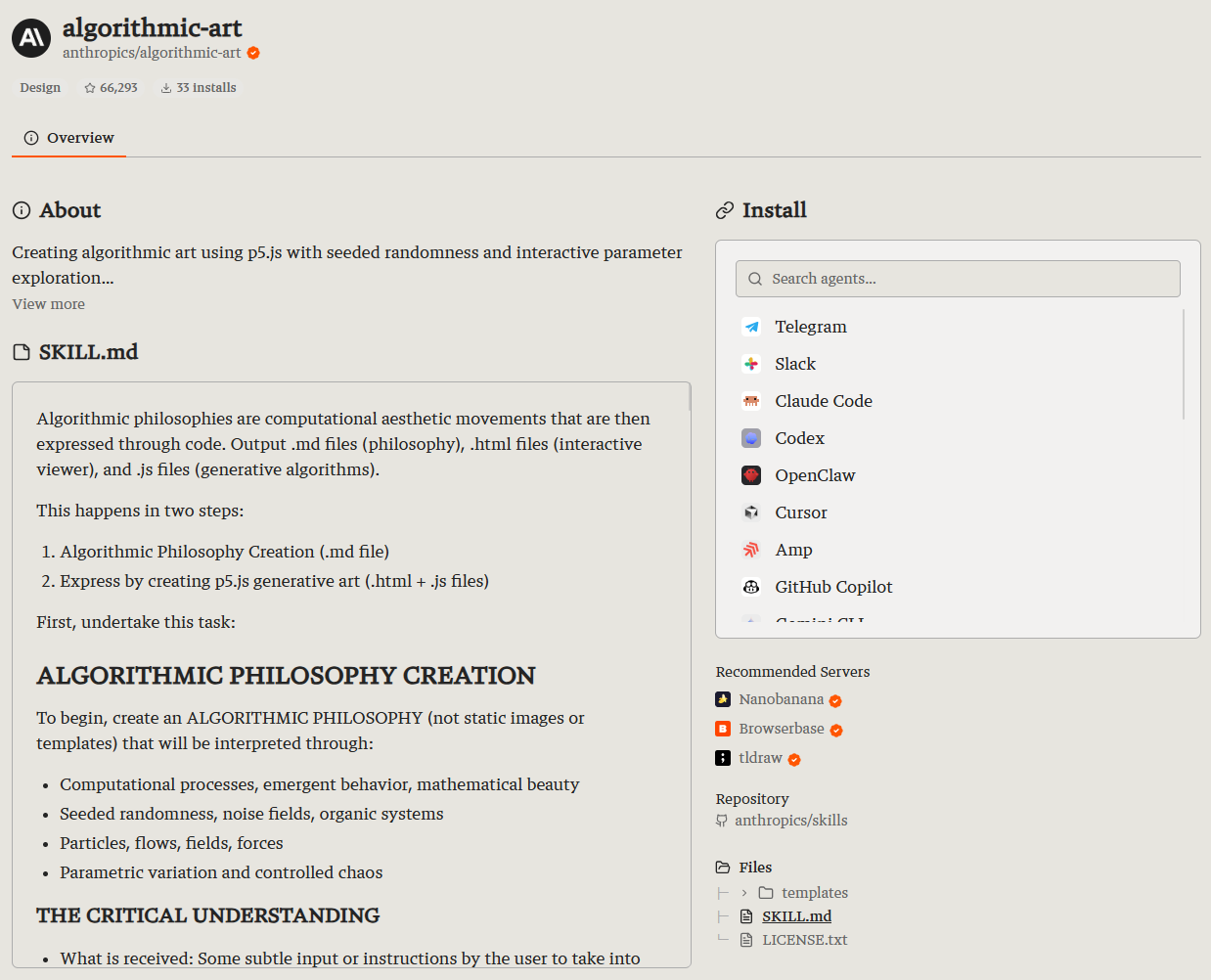Click the algorithmic-art page title
The width and height of the screenshot is (1211, 980).
click(152, 27)
